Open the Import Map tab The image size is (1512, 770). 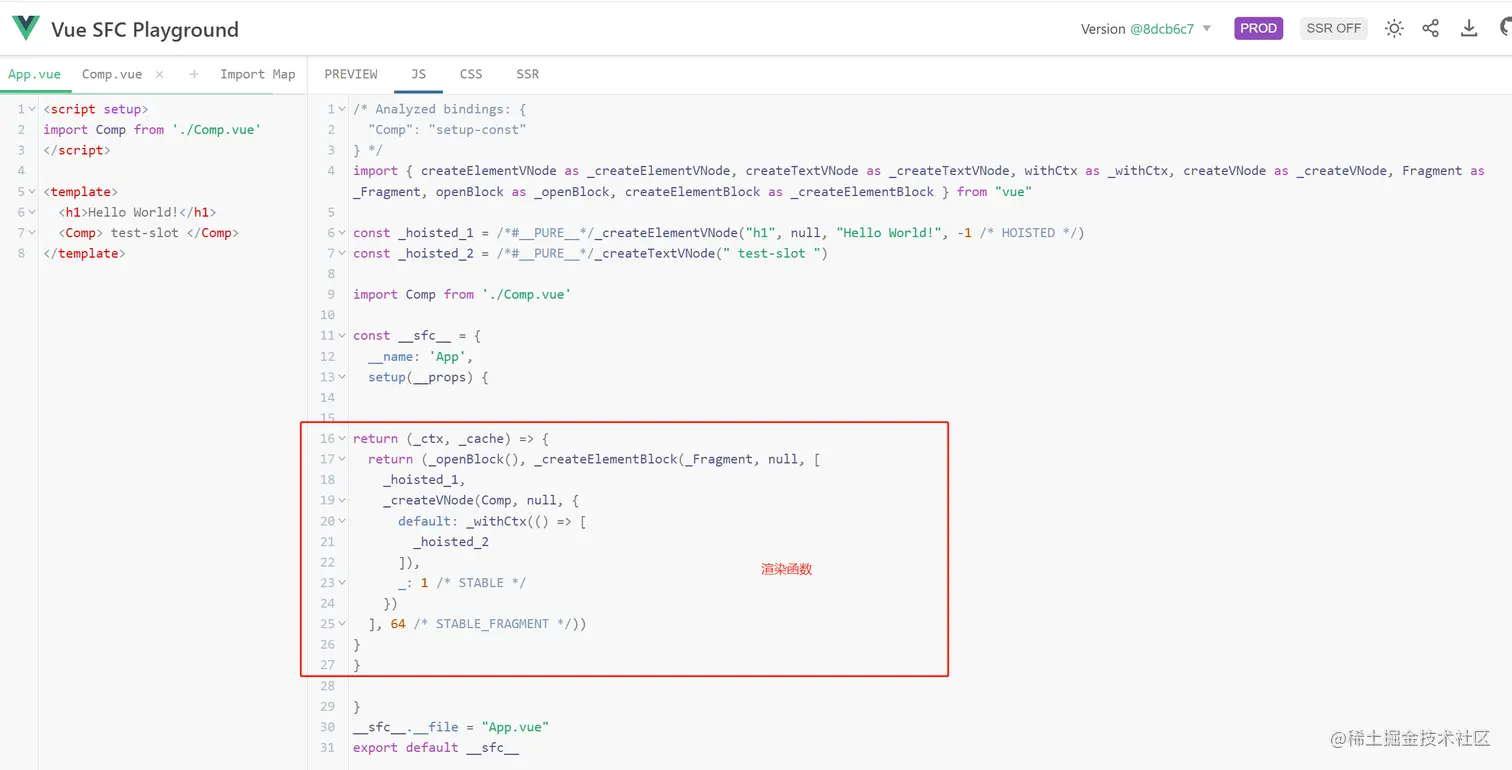coord(258,74)
